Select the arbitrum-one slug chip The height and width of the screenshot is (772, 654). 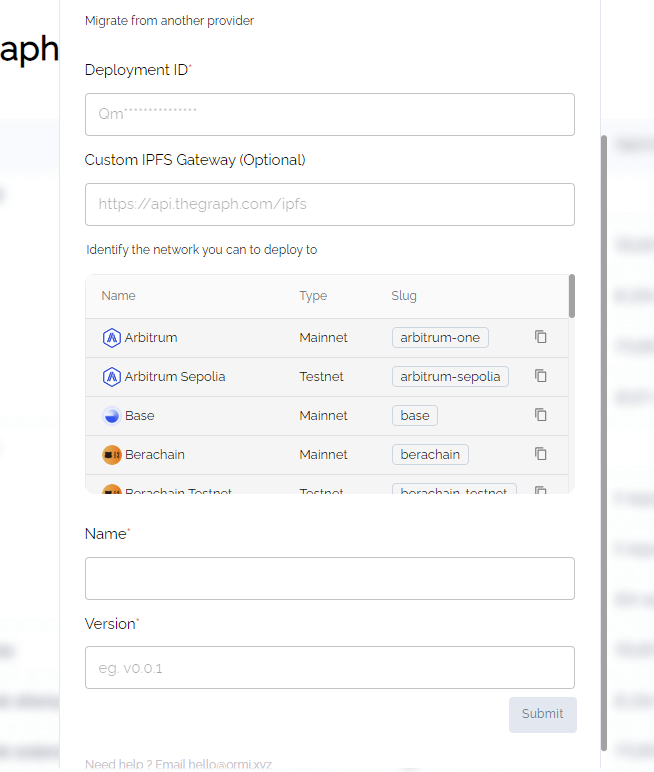(x=440, y=338)
